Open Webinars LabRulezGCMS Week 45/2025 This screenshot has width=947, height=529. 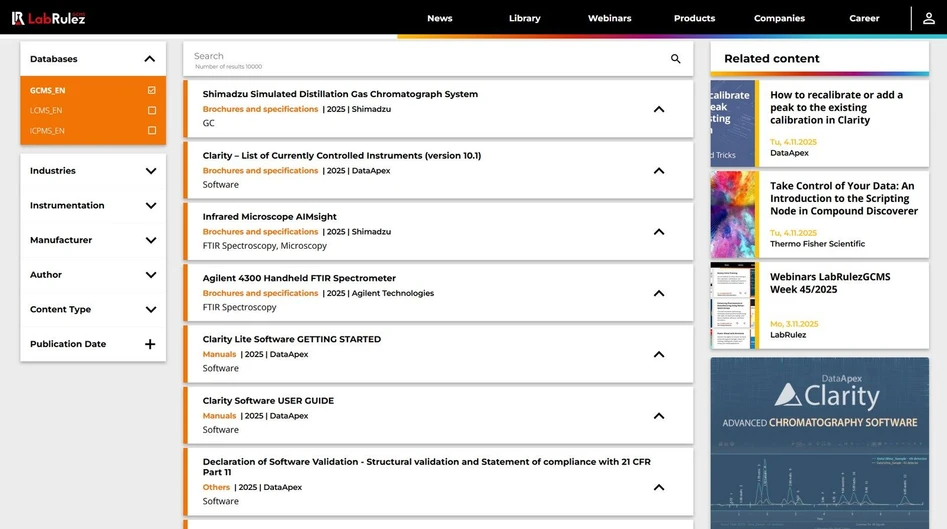click(x=830, y=283)
